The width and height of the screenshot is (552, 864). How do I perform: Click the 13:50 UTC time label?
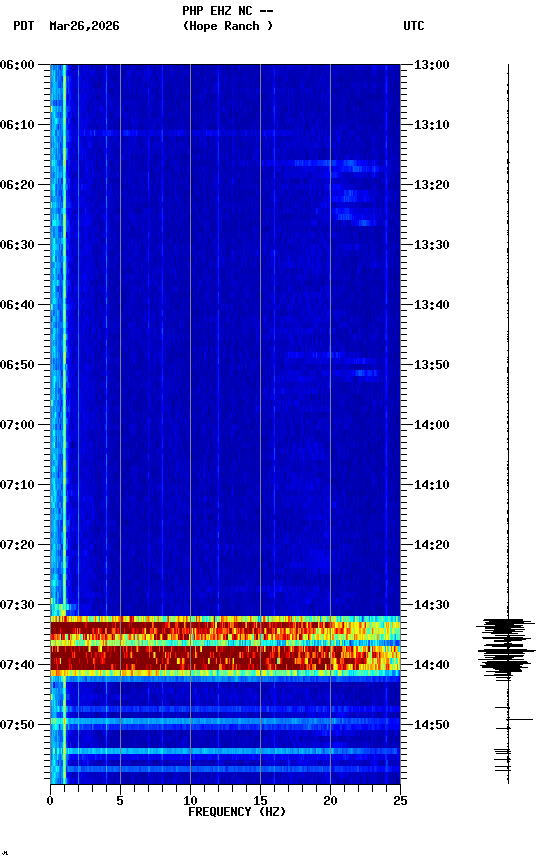432,365
